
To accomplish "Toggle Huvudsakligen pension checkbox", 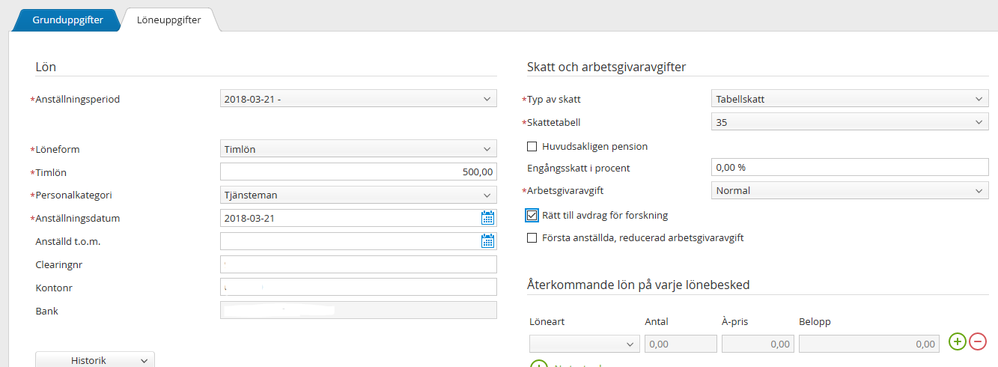I will click(x=532, y=146).
